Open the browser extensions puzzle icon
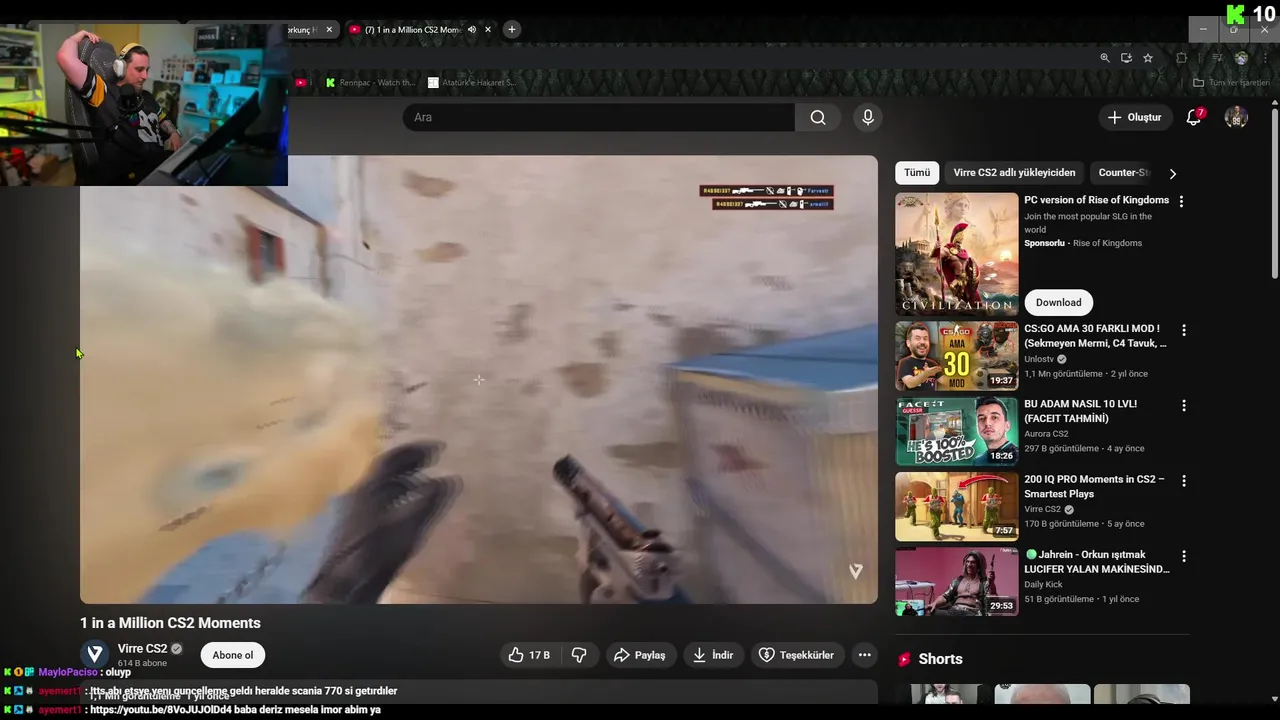 (1181, 58)
